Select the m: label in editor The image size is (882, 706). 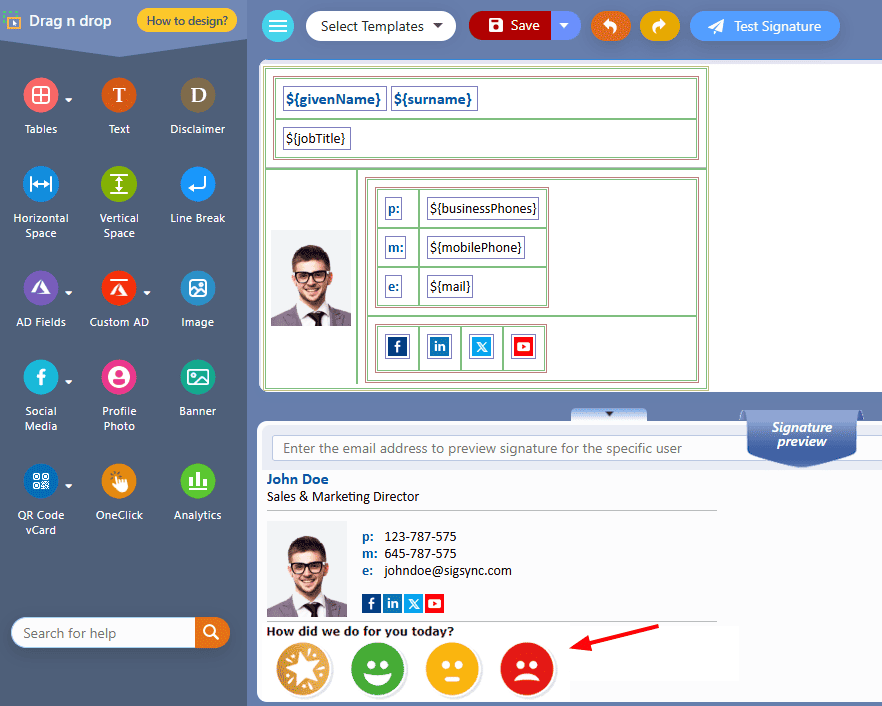click(395, 248)
